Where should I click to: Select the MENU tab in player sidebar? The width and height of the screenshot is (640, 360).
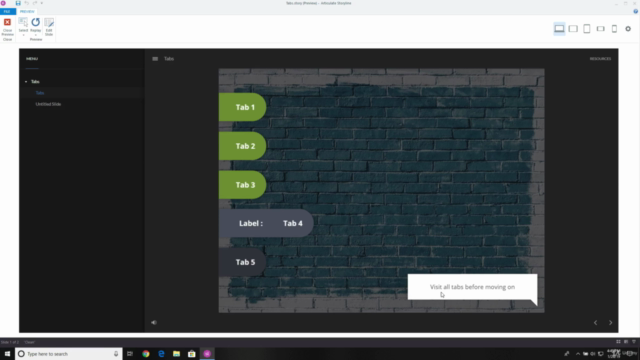coord(32,59)
